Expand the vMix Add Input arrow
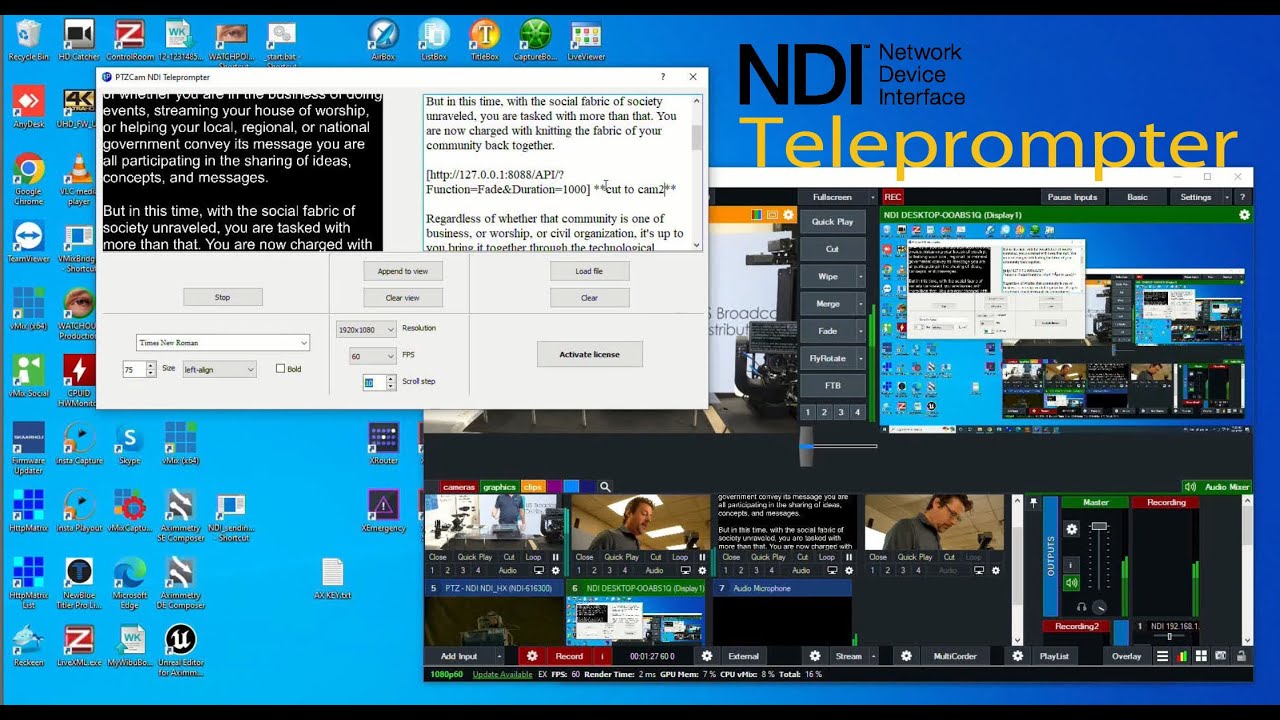Viewport: 1280px width, 720px height. (501, 656)
